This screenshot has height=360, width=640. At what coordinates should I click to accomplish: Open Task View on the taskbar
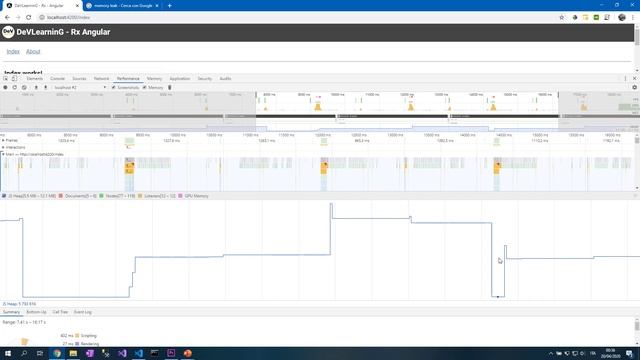pyautogui.click(x=40, y=353)
